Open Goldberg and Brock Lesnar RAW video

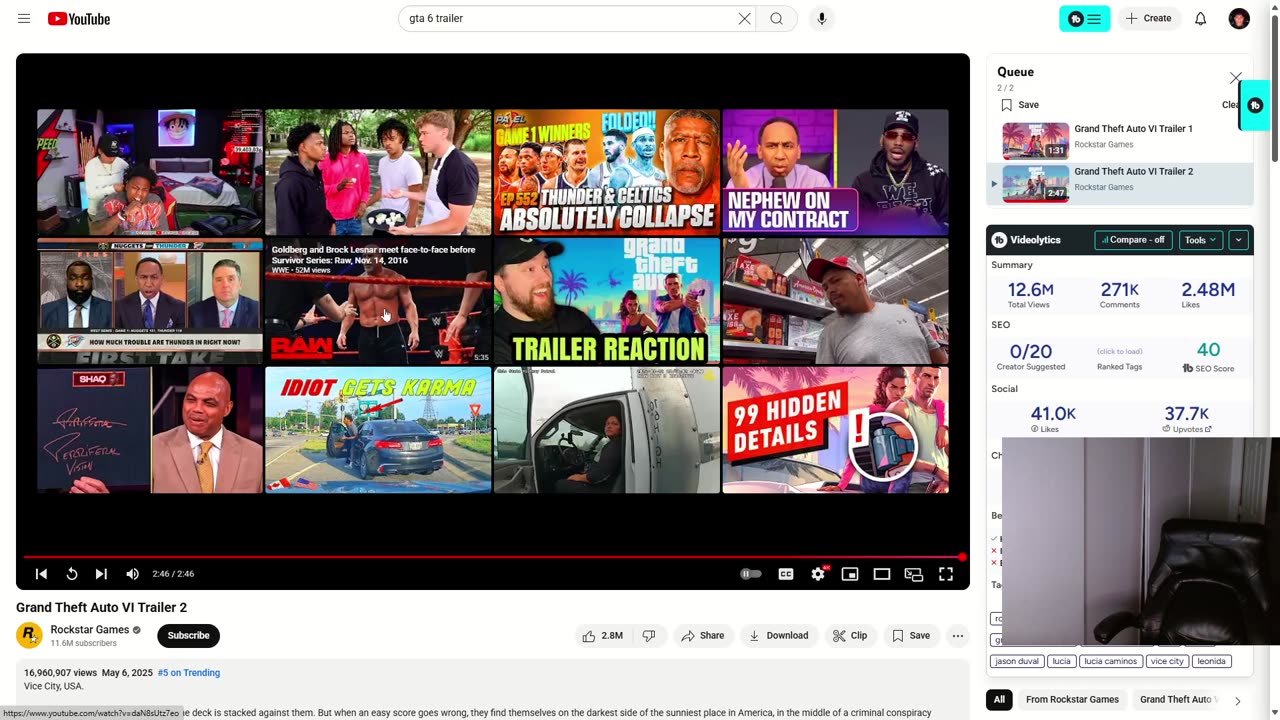[x=378, y=301]
